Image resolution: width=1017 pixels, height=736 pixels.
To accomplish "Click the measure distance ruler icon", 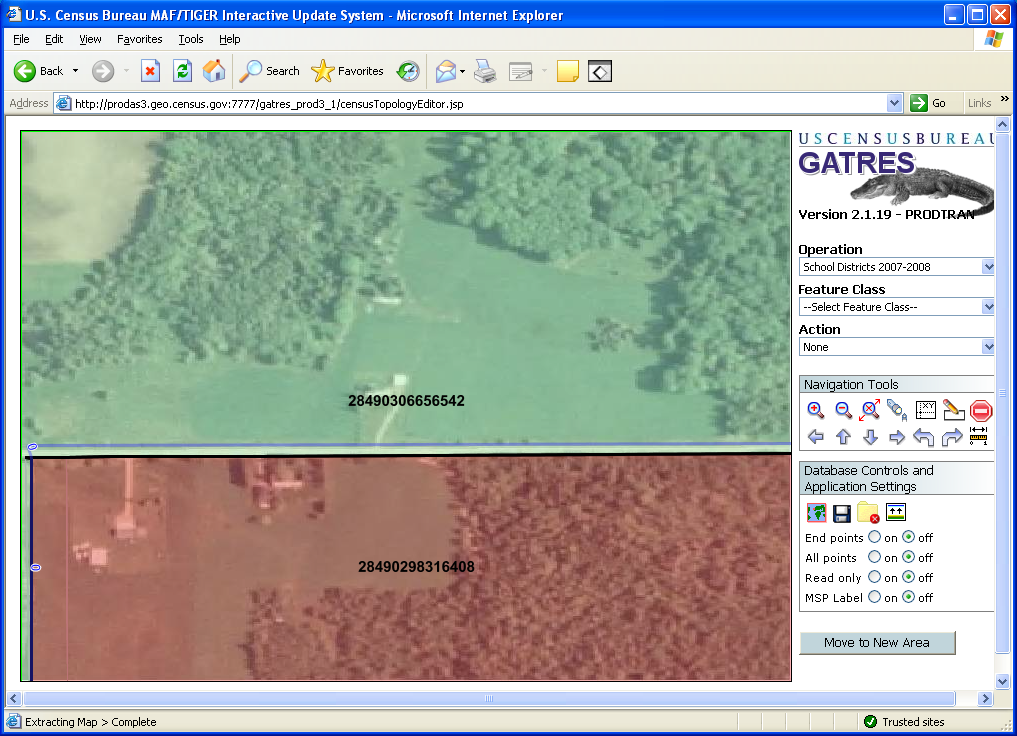I will tap(979, 437).
